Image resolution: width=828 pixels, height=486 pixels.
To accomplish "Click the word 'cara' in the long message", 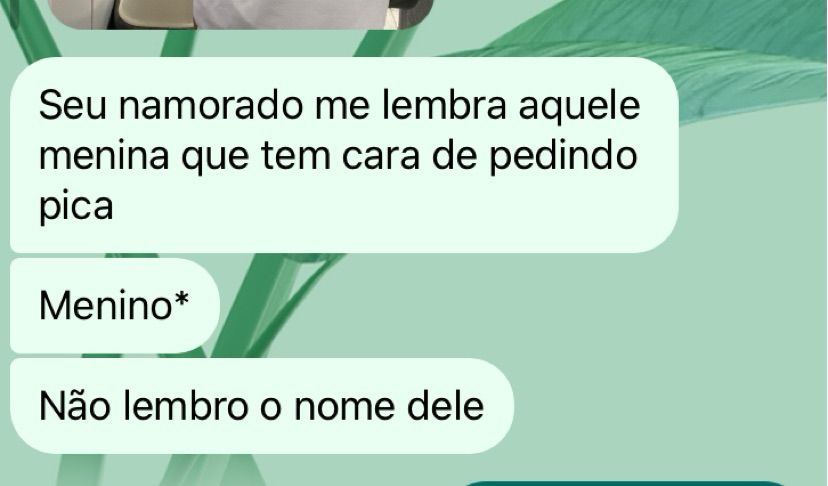I will [x=381, y=157].
